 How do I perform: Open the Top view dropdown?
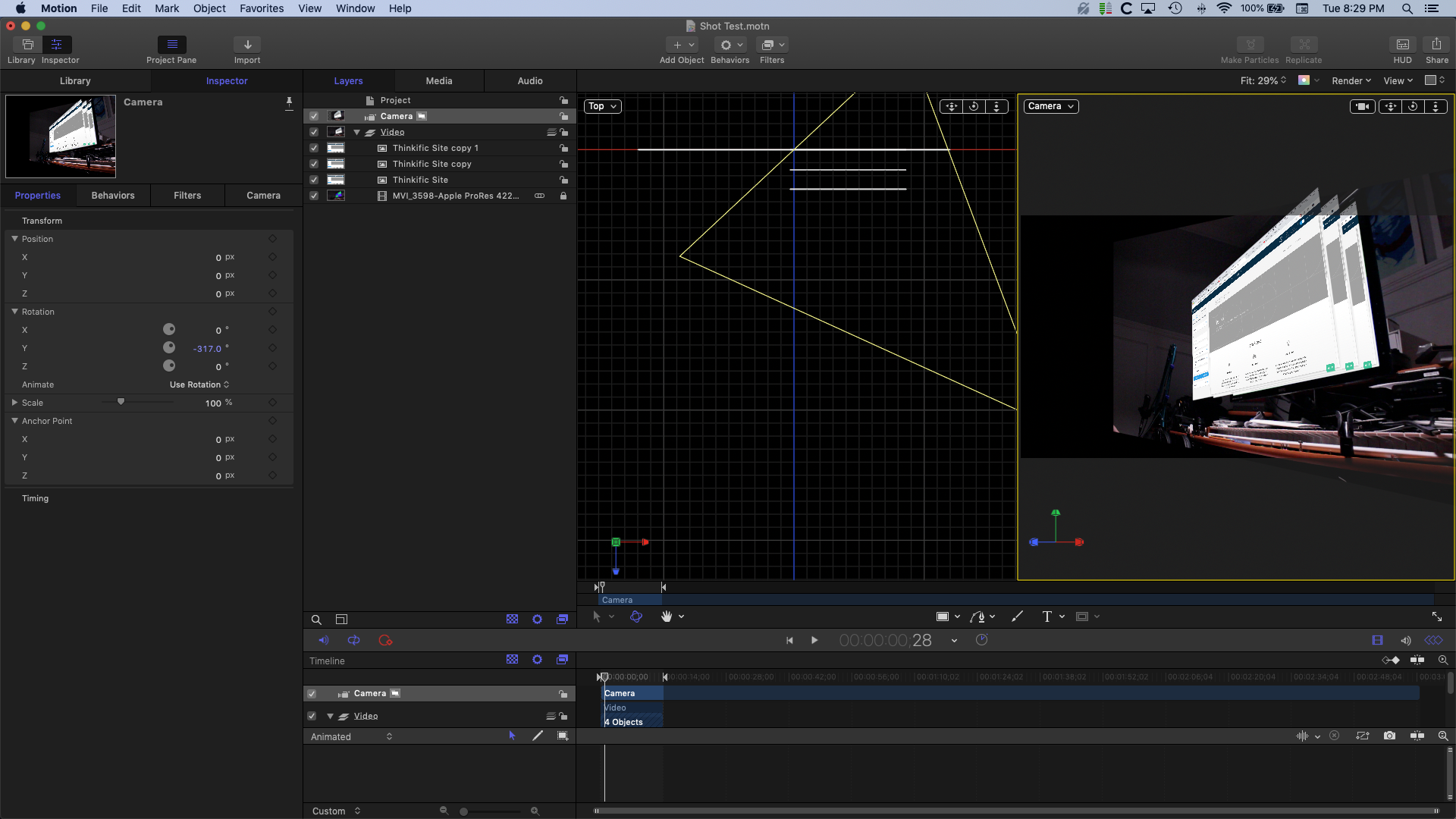(x=603, y=106)
